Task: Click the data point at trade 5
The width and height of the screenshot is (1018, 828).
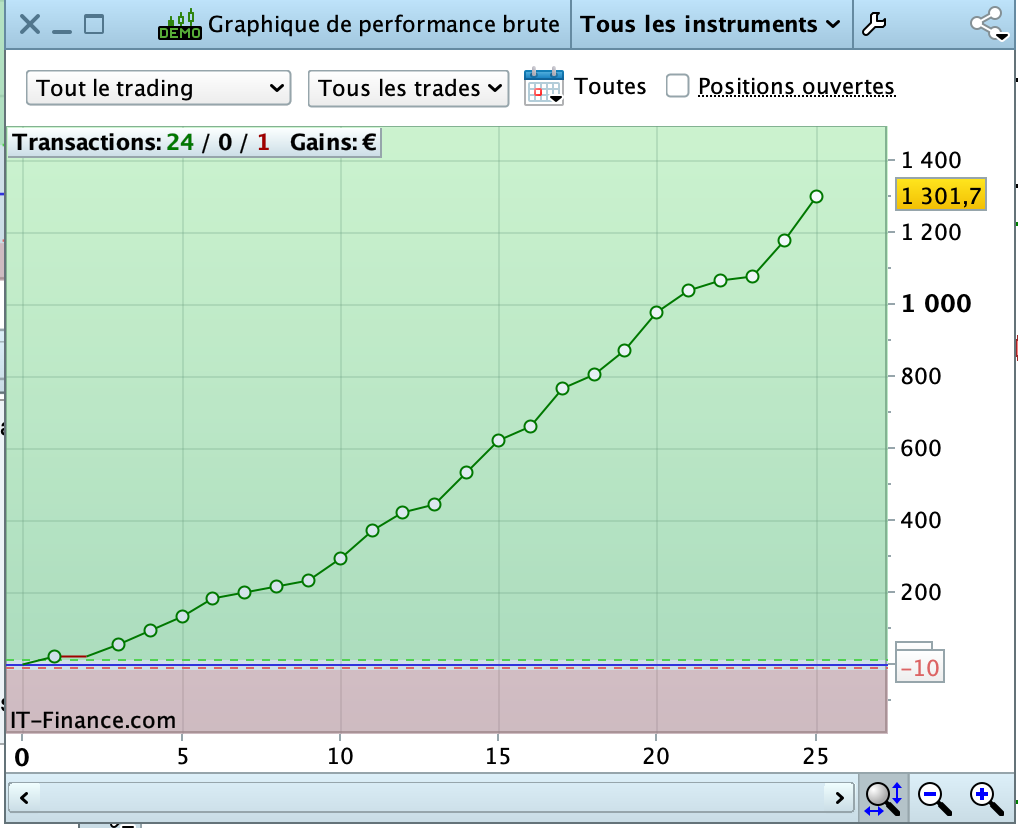Action: tap(182, 616)
